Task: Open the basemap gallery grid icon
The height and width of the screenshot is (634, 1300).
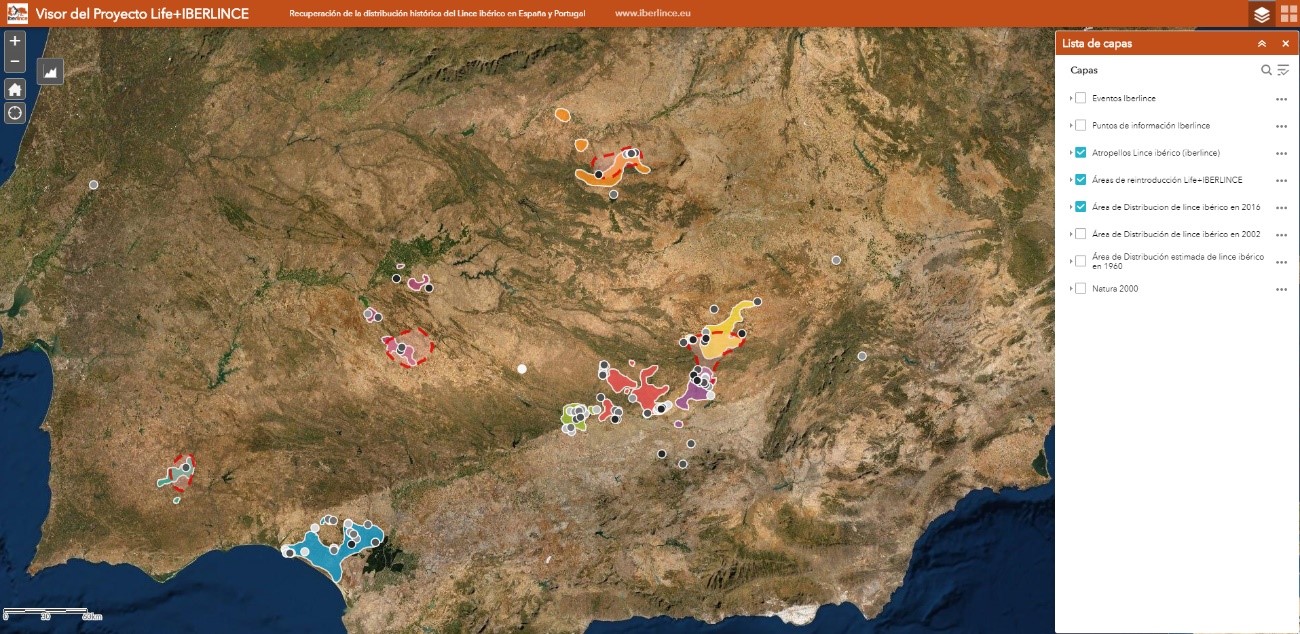Action: coord(1288,14)
